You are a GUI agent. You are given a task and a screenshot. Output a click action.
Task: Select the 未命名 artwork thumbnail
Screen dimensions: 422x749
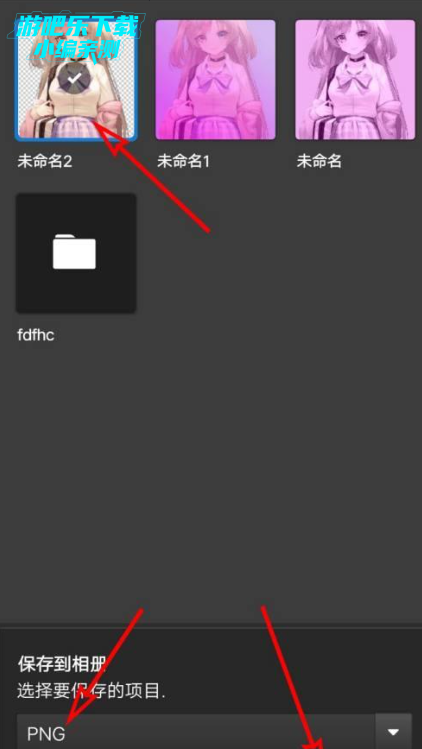355,80
